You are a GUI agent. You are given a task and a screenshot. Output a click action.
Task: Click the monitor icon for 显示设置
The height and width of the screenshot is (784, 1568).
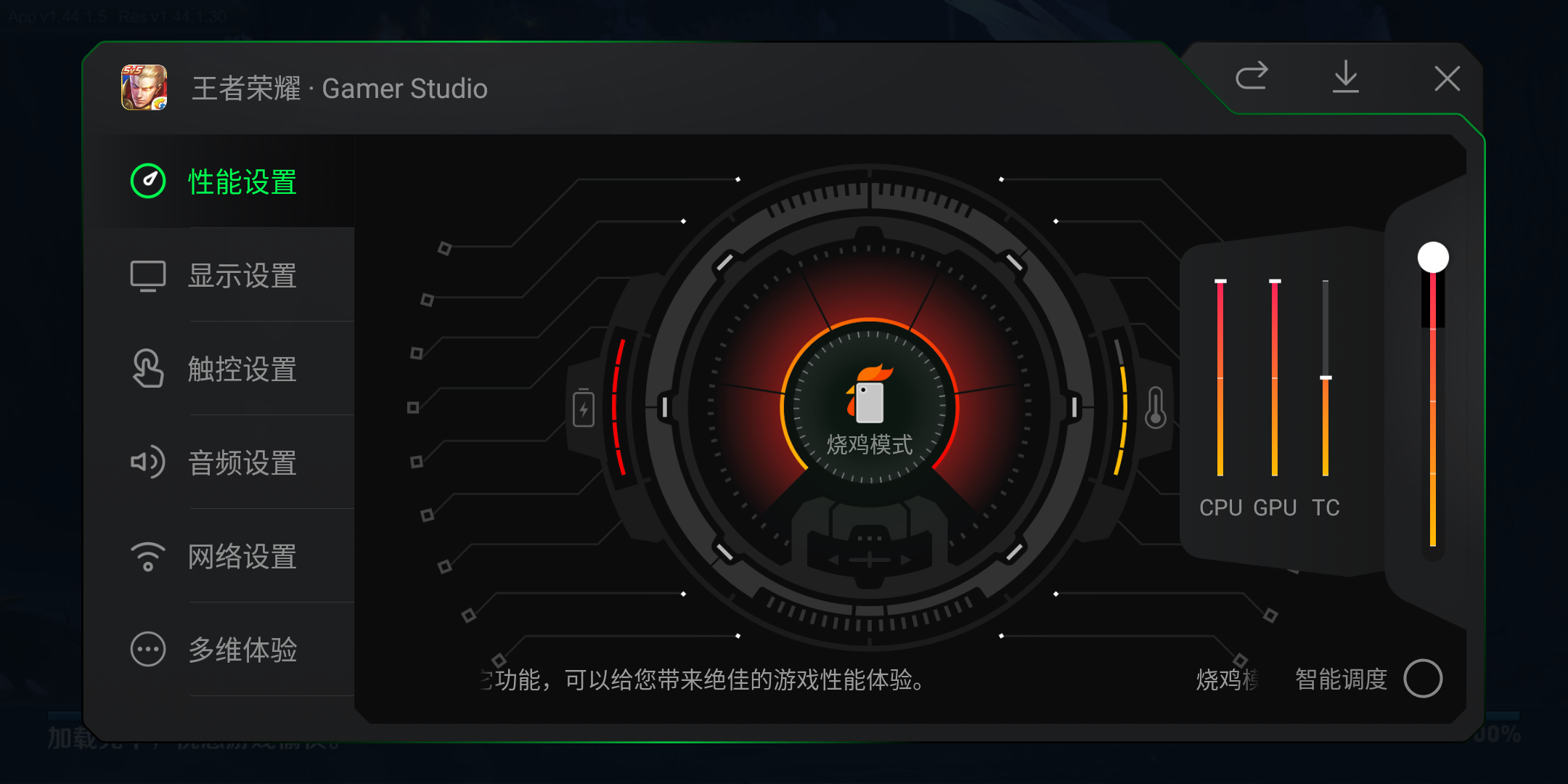click(x=148, y=276)
